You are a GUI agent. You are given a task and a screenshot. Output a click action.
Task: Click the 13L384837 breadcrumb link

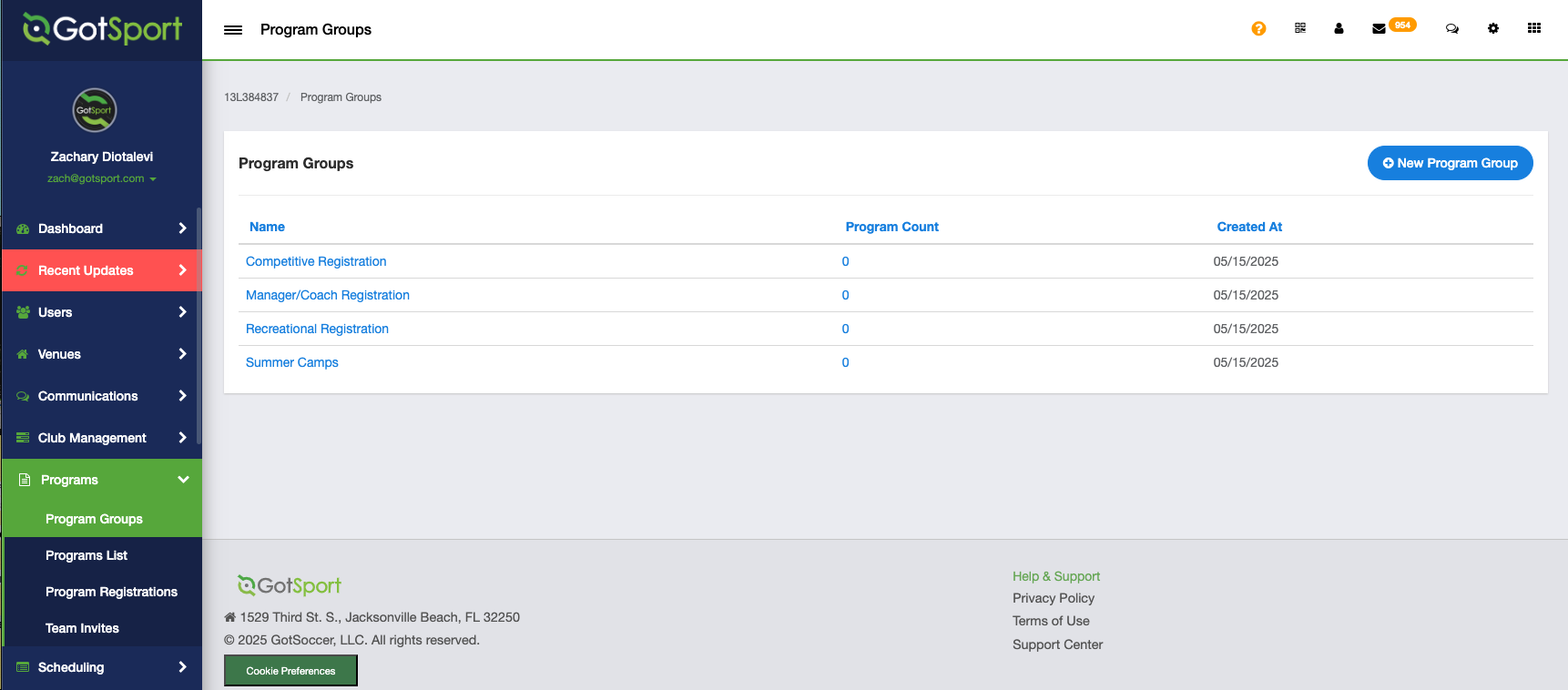251,97
